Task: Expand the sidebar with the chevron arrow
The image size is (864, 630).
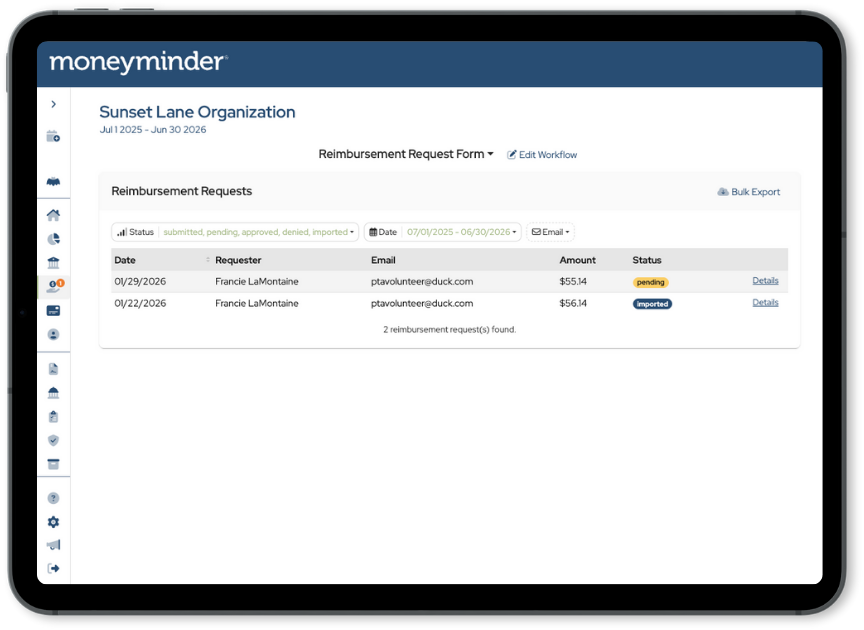Action: 53,104
